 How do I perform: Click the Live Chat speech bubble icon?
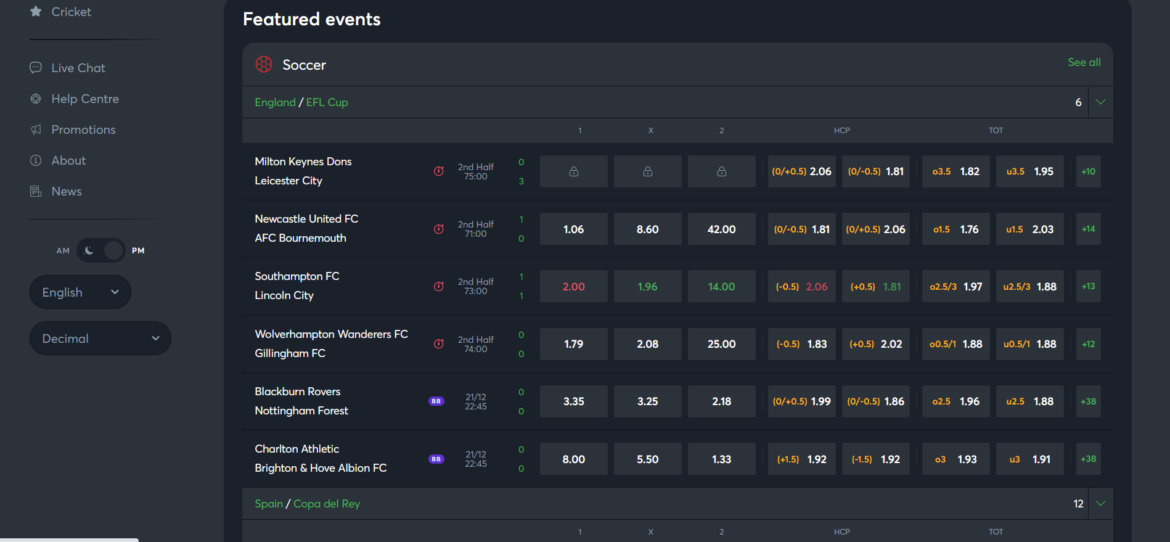click(x=35, y=68)
